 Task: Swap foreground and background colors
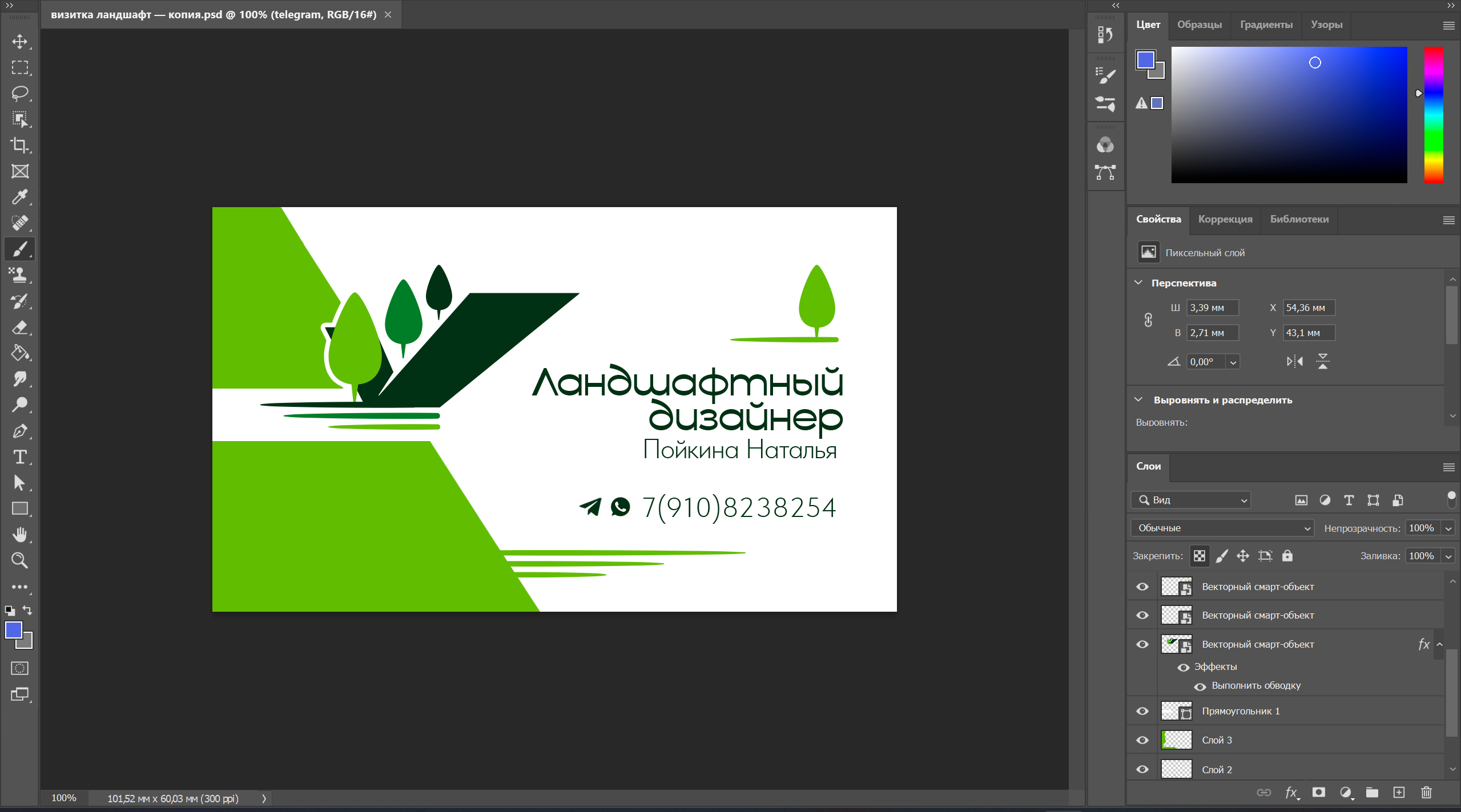point(27,610)
